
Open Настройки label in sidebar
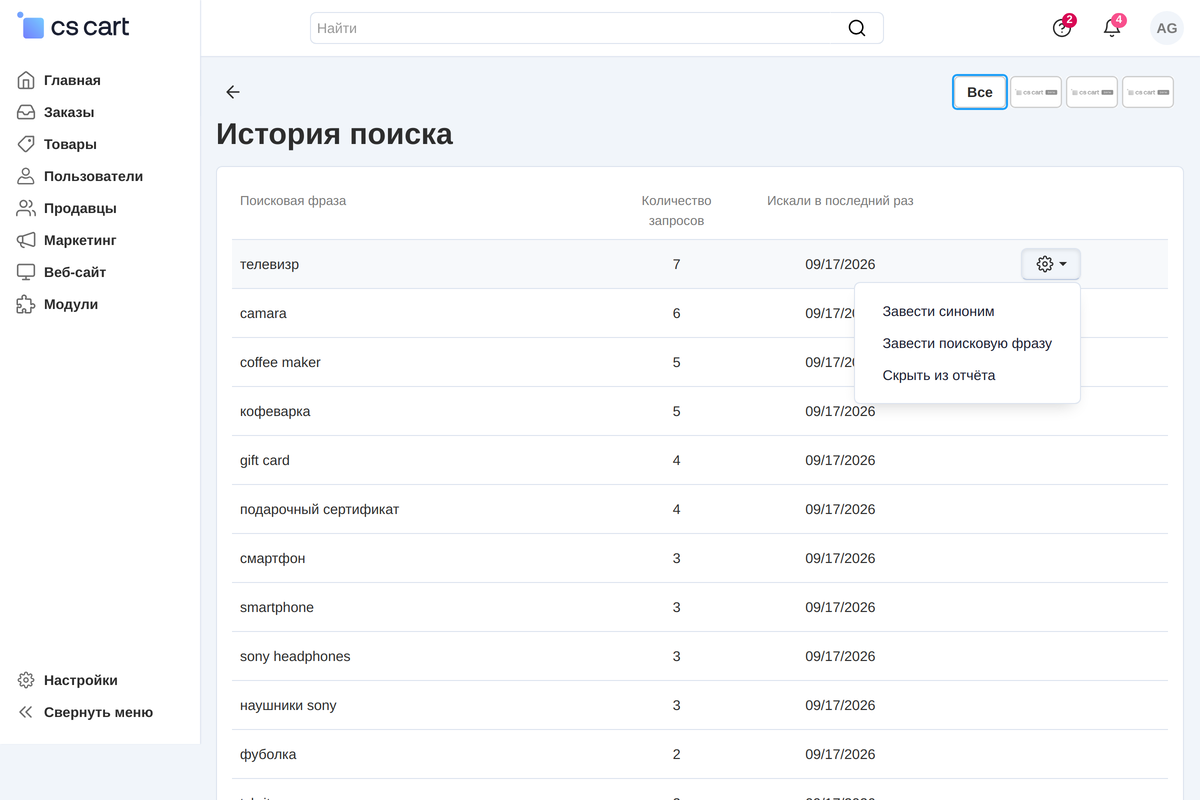click(81, 680)
